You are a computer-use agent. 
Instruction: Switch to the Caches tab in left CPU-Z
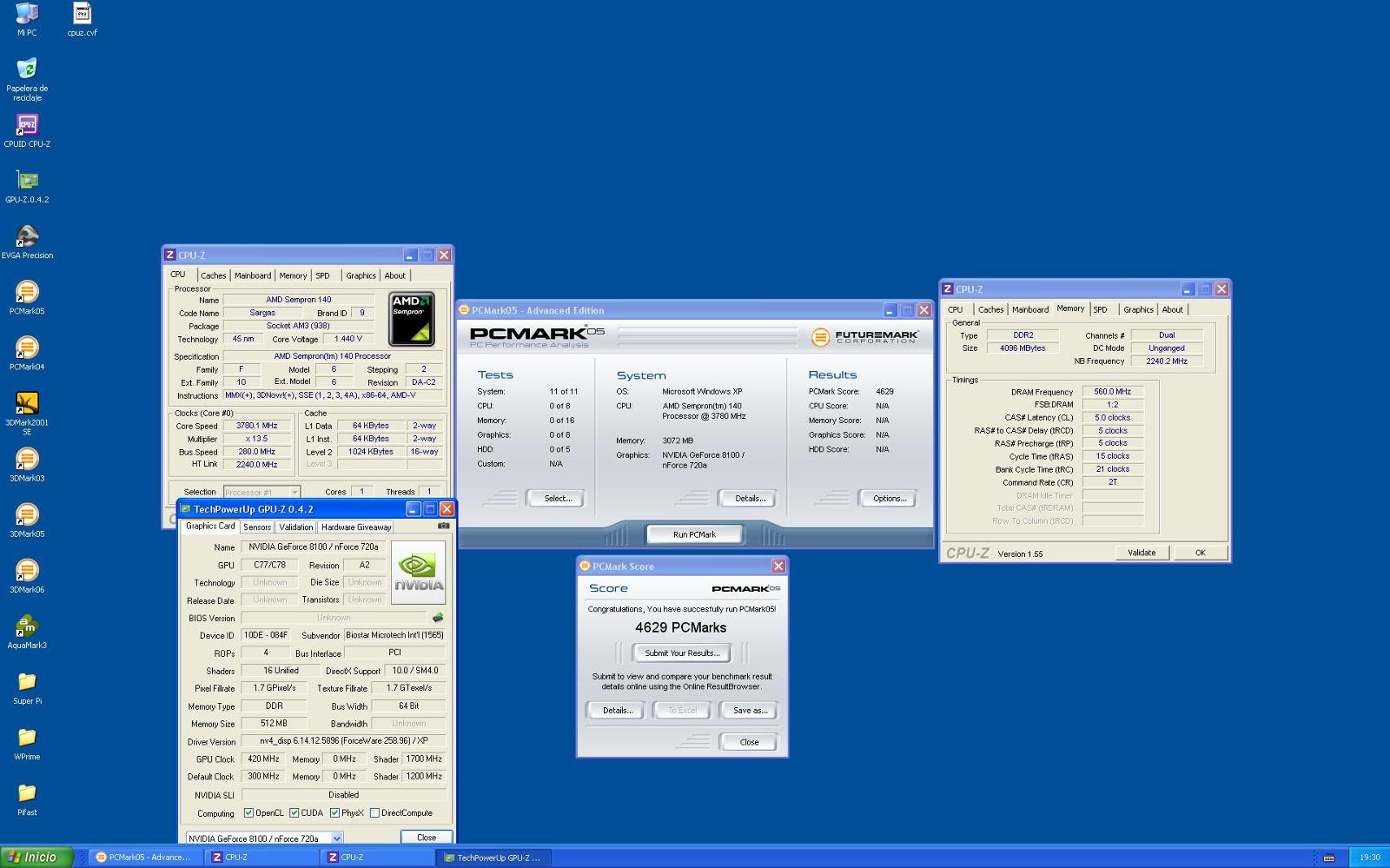coord(213,275)
